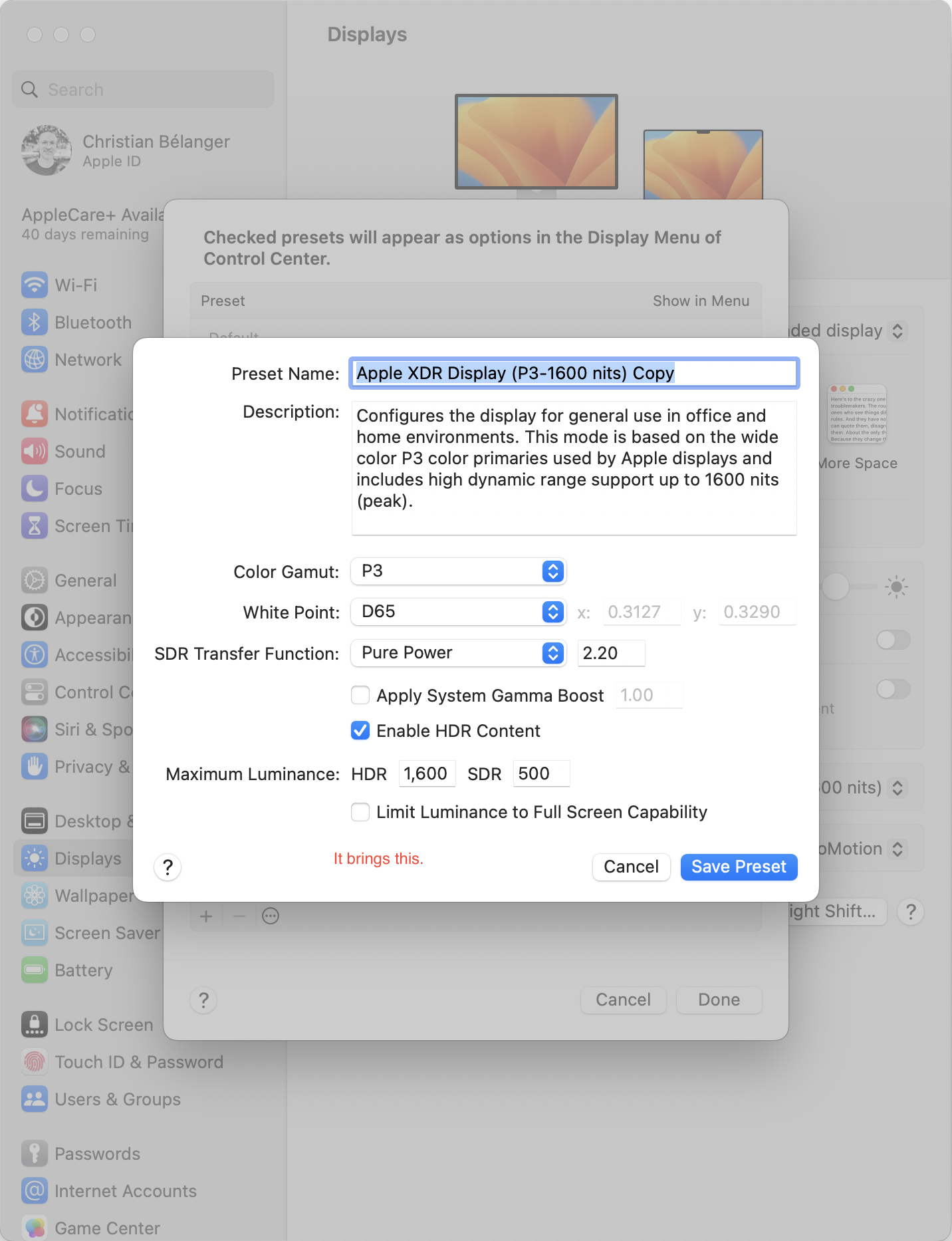Open the White Point D65 dropdown

tap(458, 612)
